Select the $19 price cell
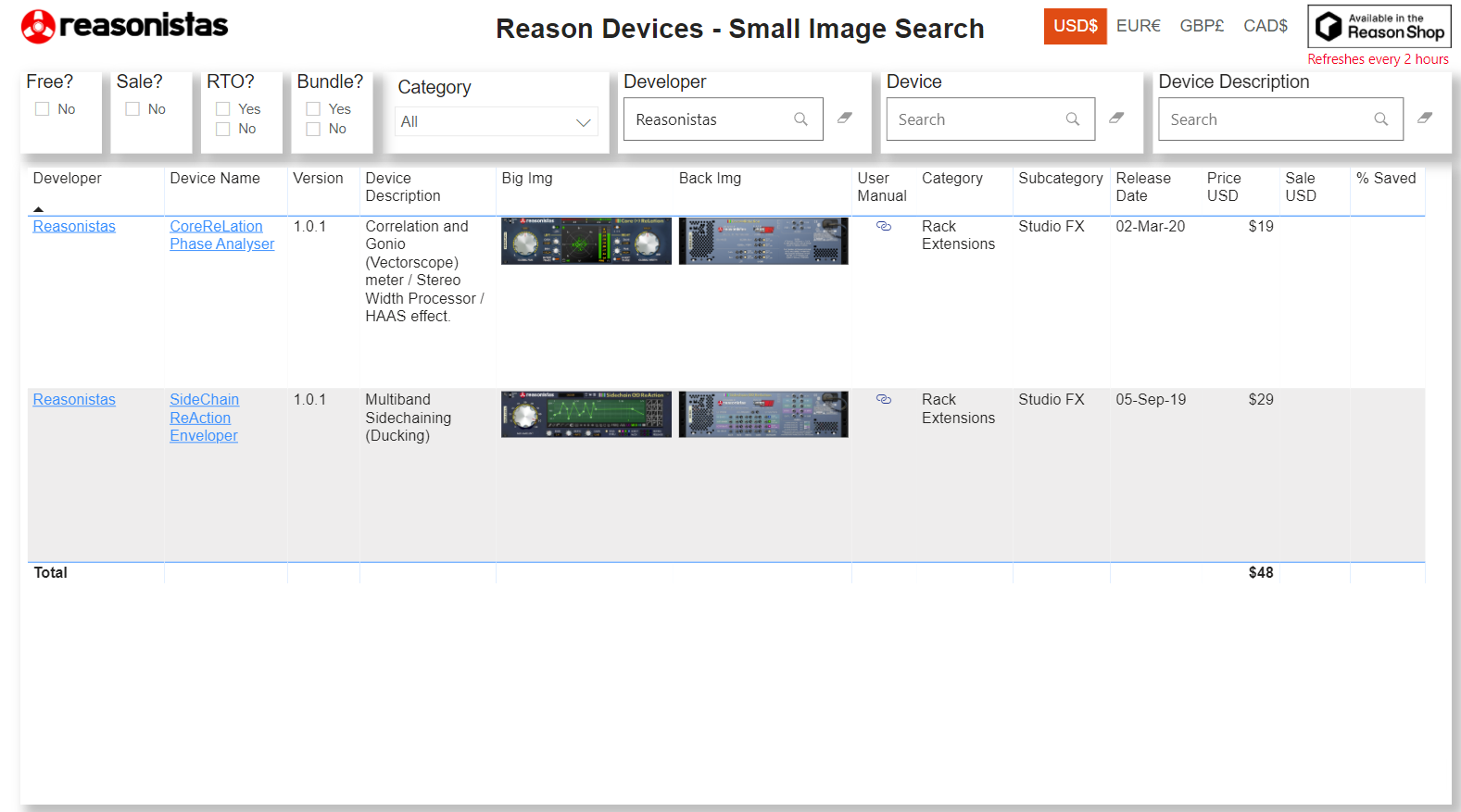The image size is (1461, 812). tap(1261, 226)
